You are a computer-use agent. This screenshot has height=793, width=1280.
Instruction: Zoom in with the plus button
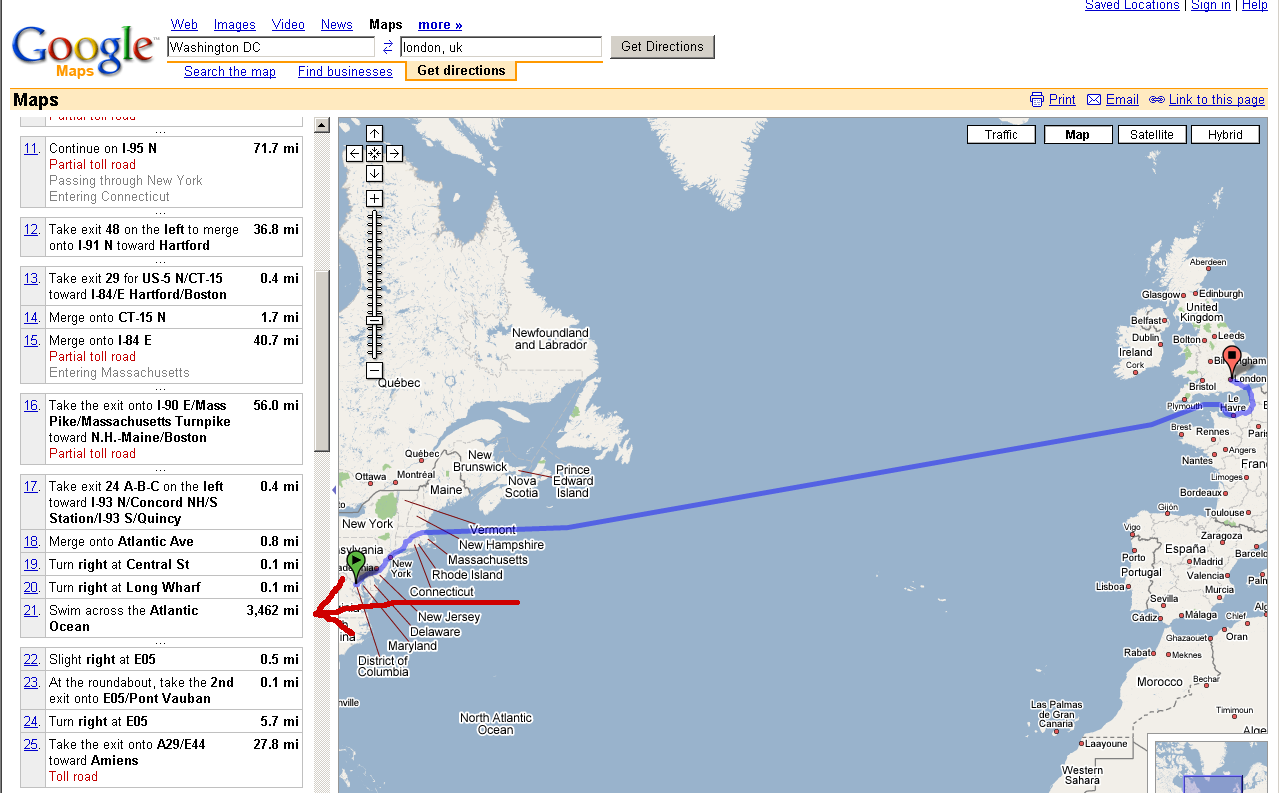point(374,198)
